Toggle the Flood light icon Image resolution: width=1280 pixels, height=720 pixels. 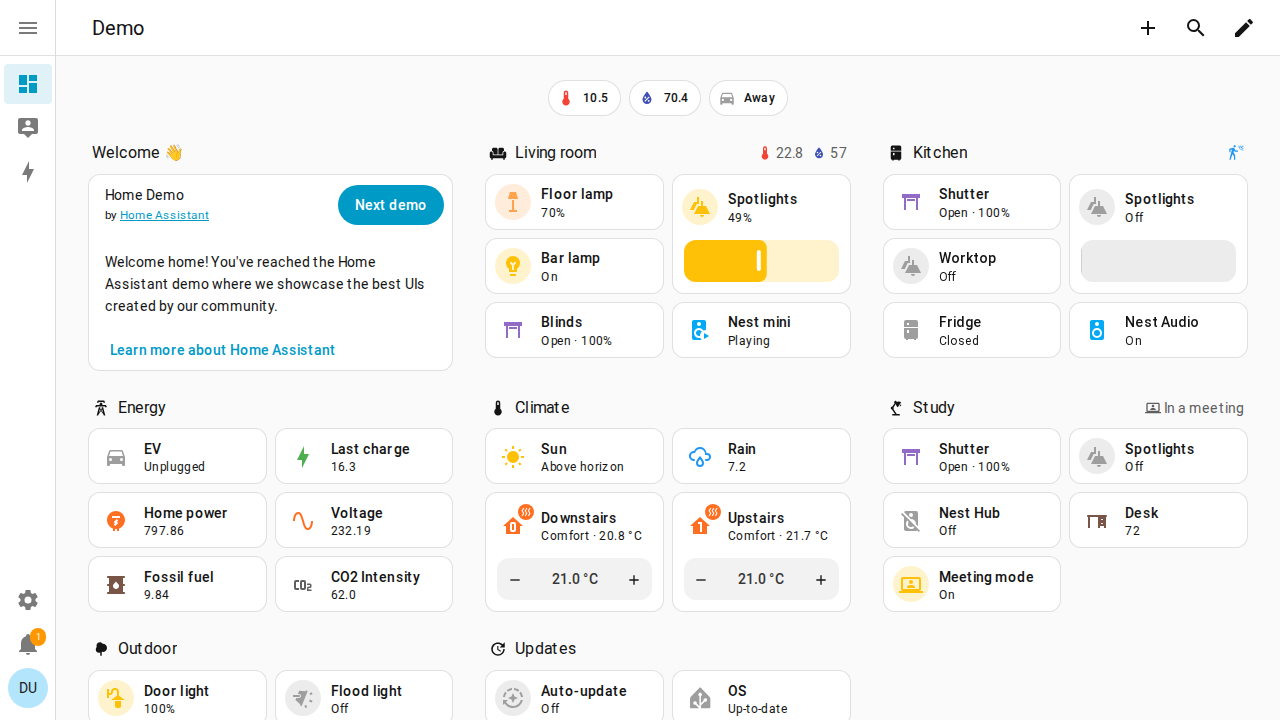point(303,698)
